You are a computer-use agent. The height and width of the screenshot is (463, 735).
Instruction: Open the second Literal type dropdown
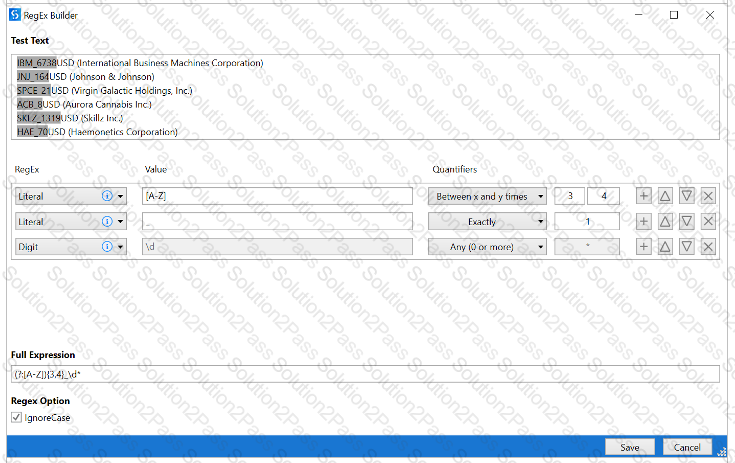tap(120, 221)
